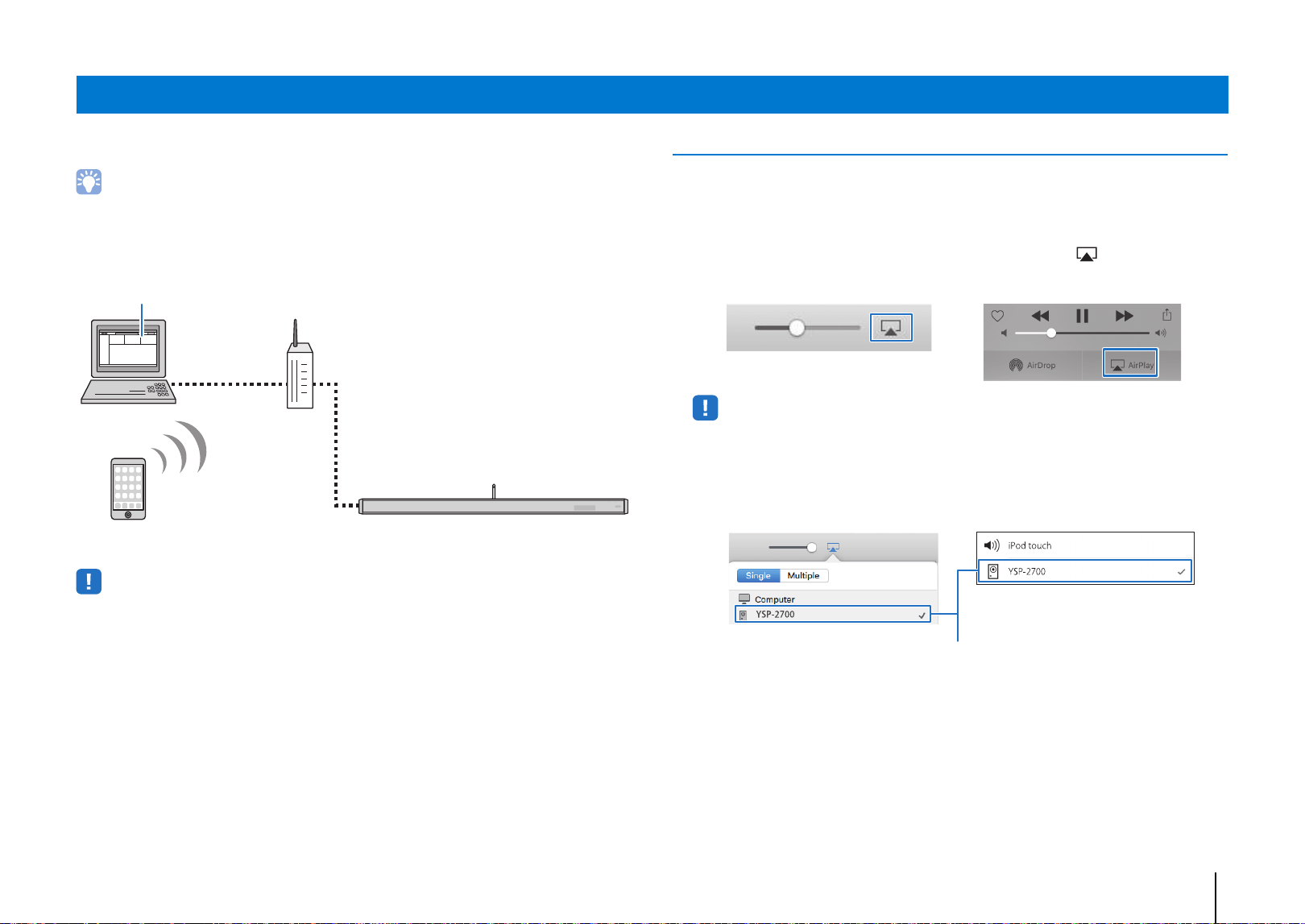Tap the pause button
The image size is (1305, 924).
1082,316
